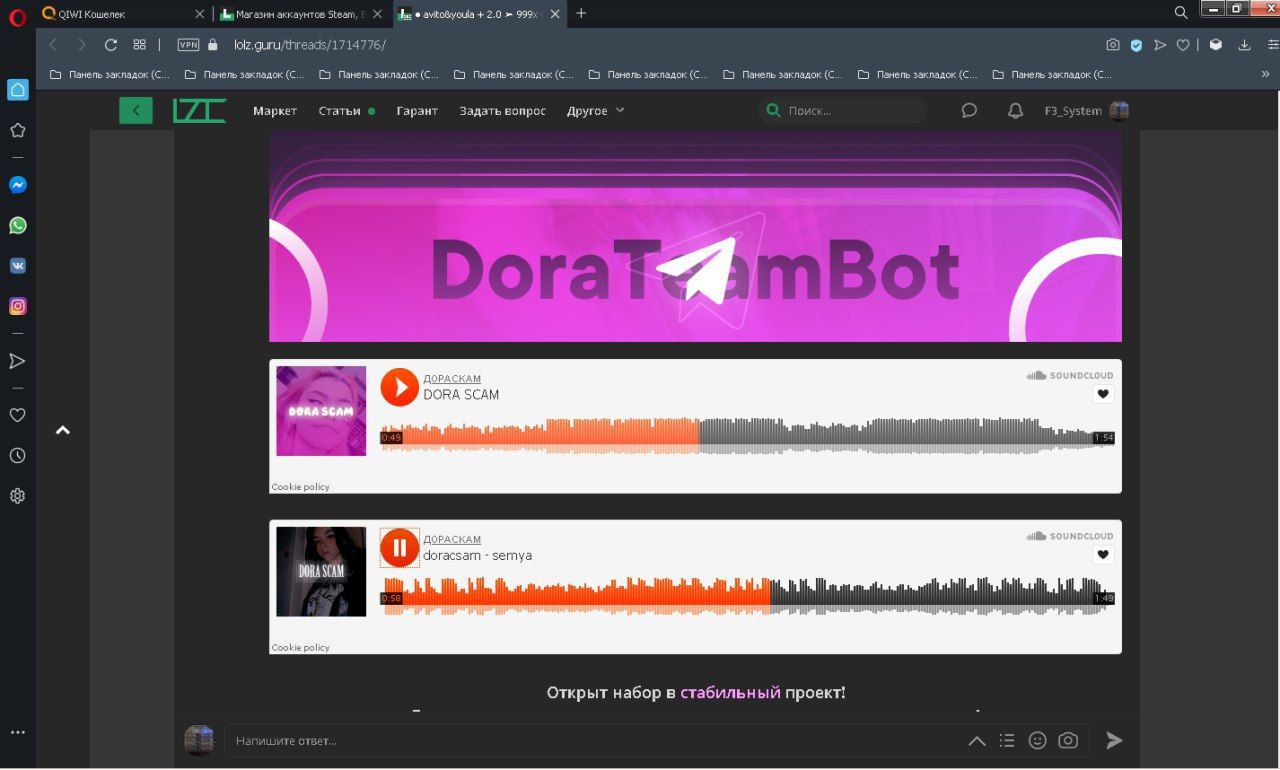Open notifications bell on the forum
Screen dimensions: 1280x770
tap(1015, 111)
